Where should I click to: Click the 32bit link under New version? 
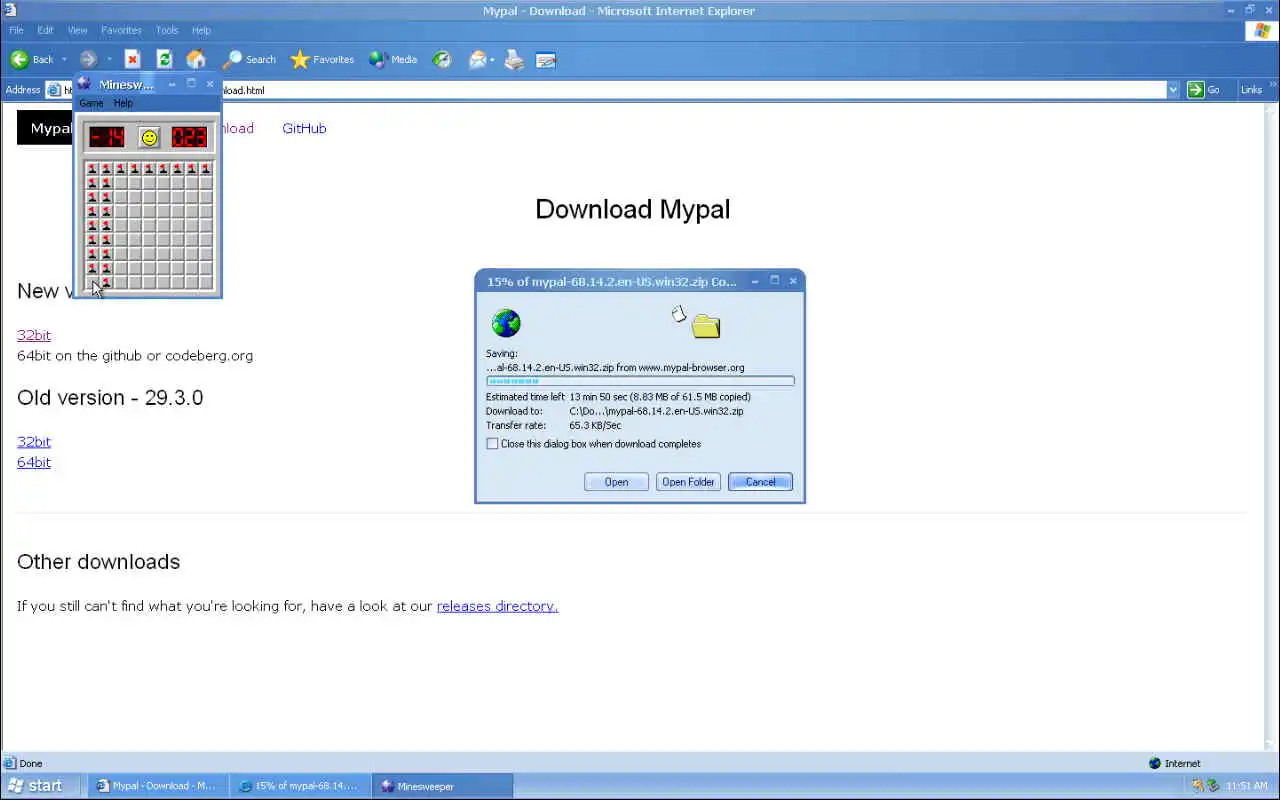click(34, 335)
